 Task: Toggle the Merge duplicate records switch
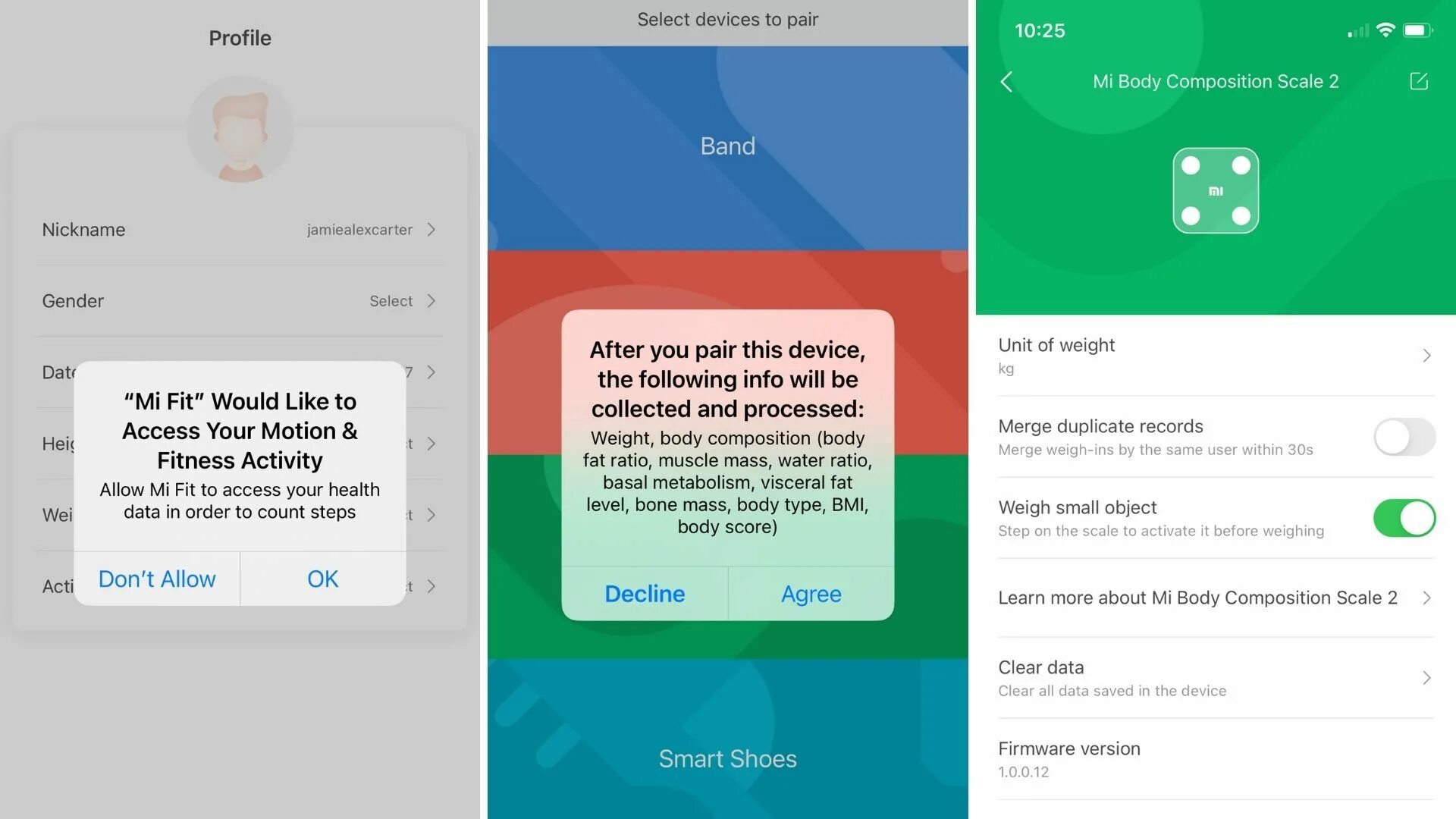coord(1404,436)
